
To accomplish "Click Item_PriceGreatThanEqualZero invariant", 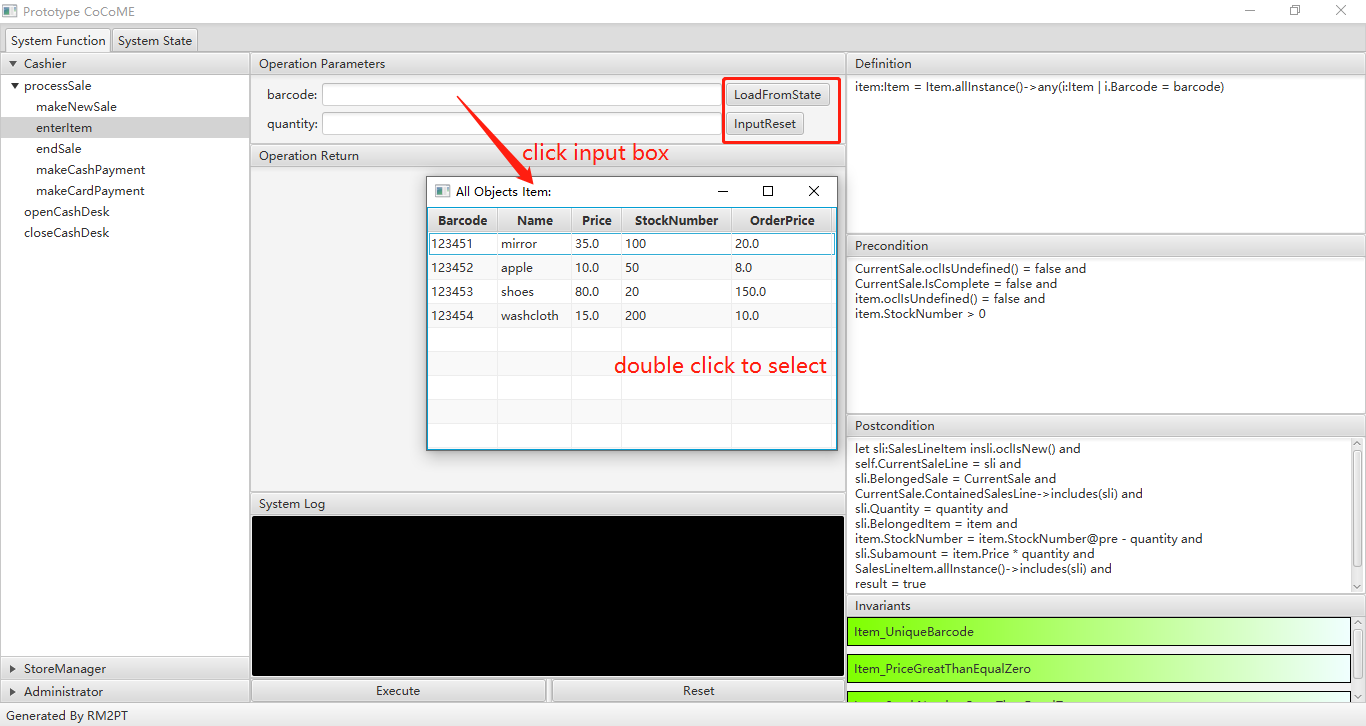I will click(1099, 668).
